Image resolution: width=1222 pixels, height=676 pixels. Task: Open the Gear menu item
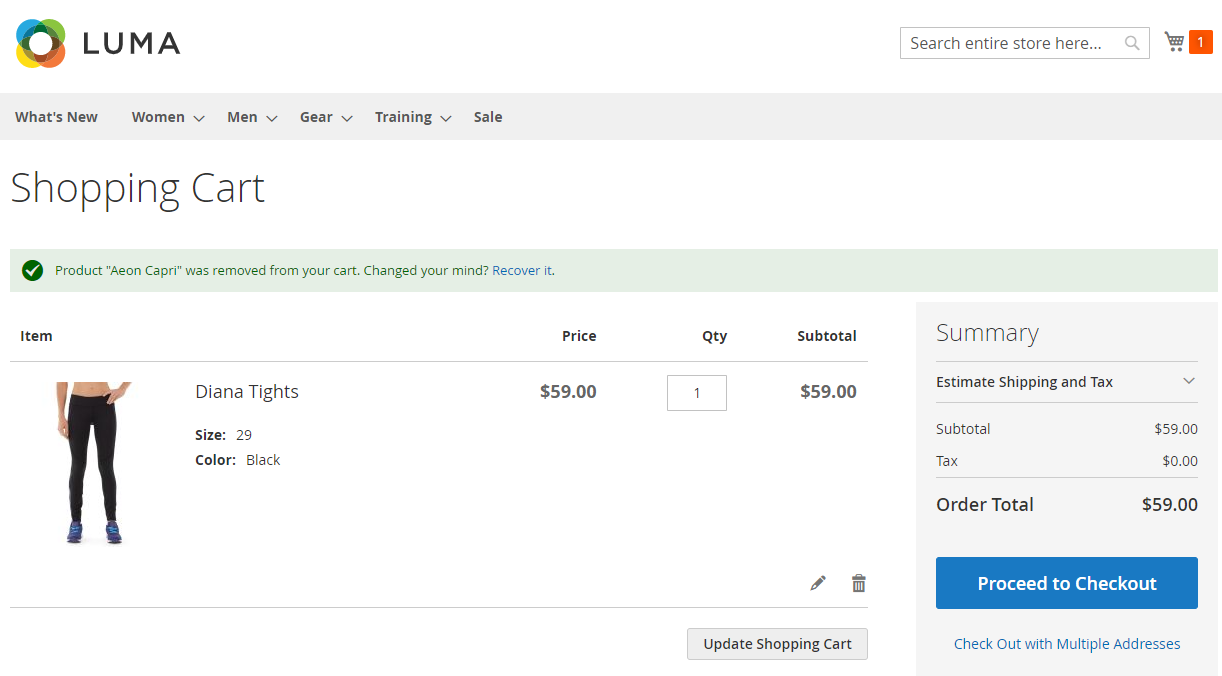click(316, 117)
